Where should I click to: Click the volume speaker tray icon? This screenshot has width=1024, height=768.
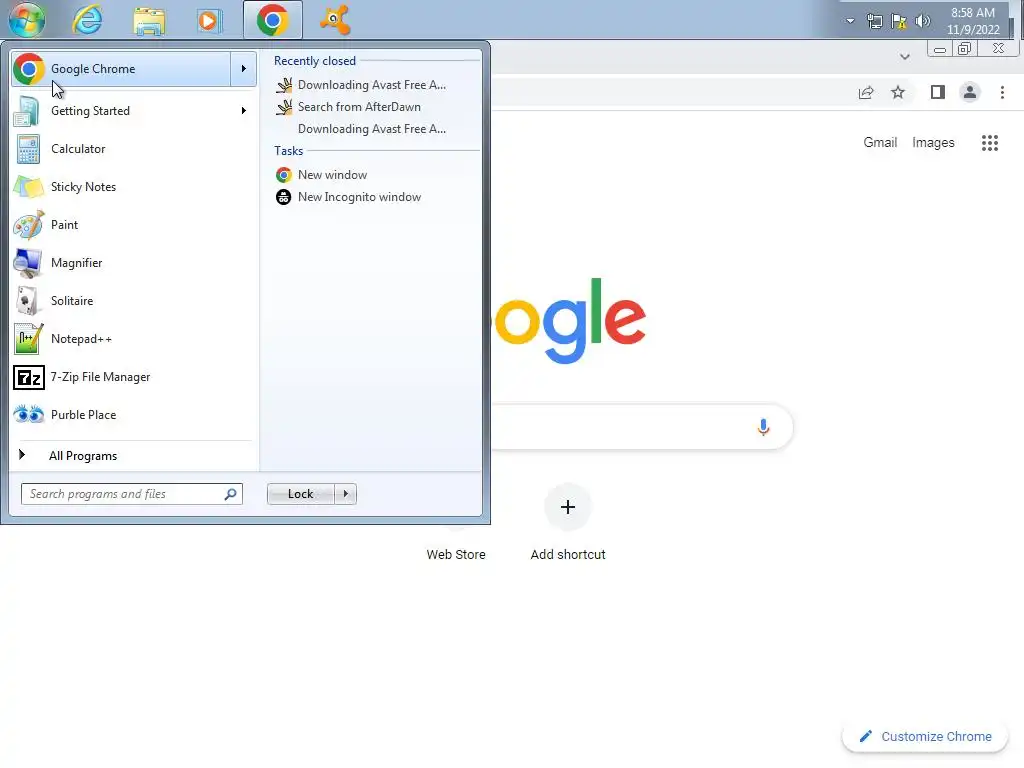pyautogui.click(x=923, y=21)
